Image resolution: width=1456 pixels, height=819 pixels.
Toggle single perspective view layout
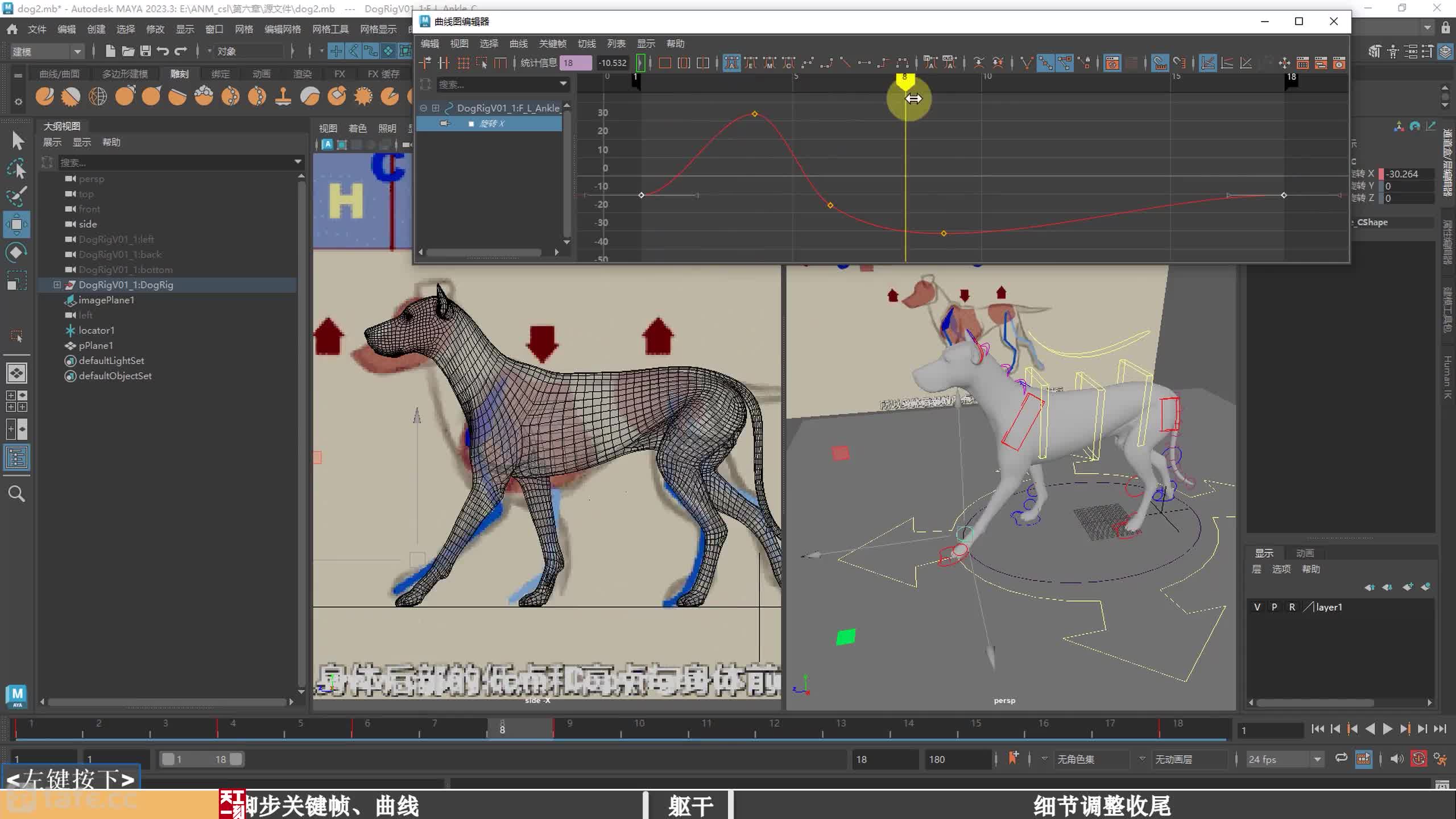17,373
